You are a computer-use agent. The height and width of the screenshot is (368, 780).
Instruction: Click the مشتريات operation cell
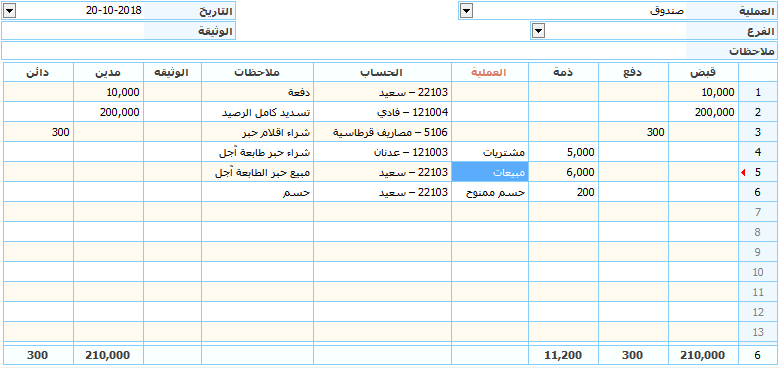[490, 152]
